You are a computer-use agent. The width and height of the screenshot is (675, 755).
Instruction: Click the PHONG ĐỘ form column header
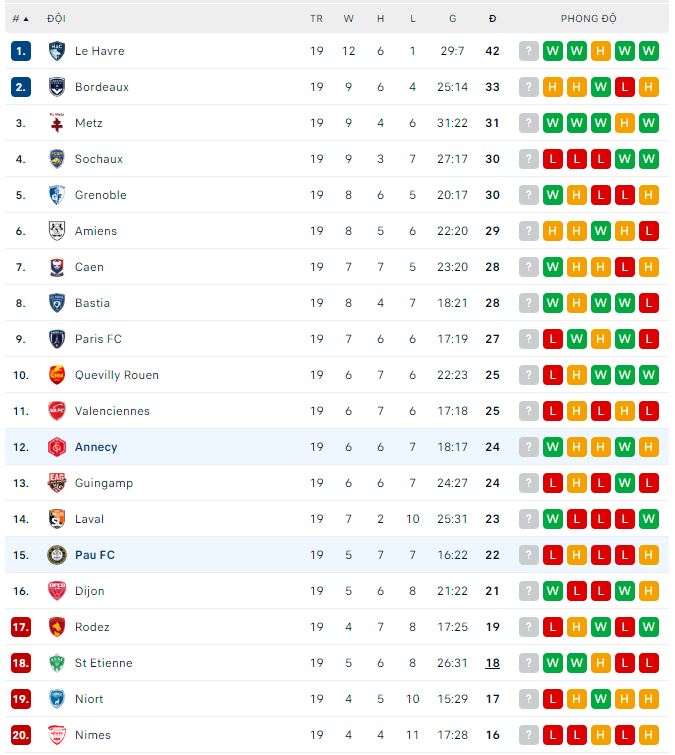[588, 19]
